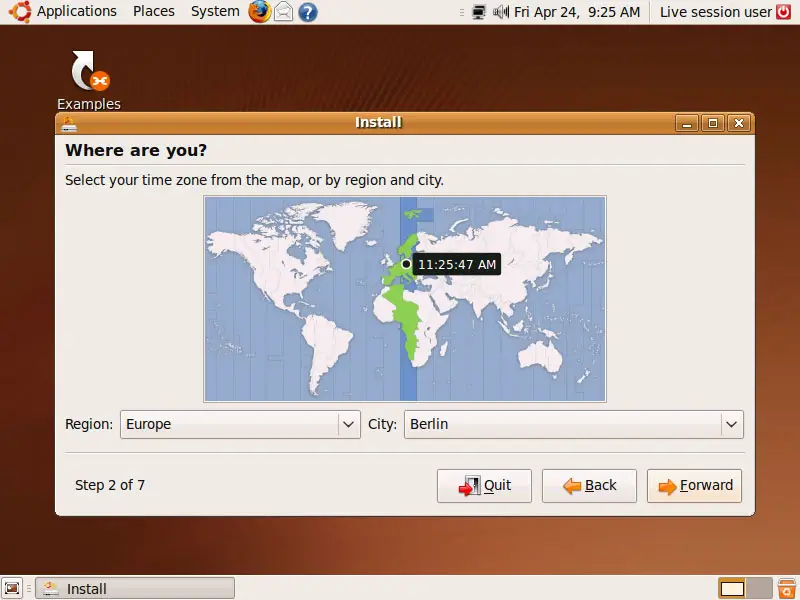Go Back to the previous step
Viewport: 800px width, 600px height.
pos(589,486)
